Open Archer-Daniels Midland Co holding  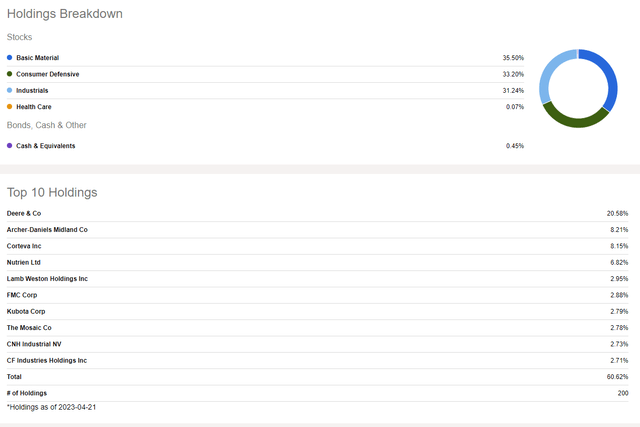[x=47, y=230]
